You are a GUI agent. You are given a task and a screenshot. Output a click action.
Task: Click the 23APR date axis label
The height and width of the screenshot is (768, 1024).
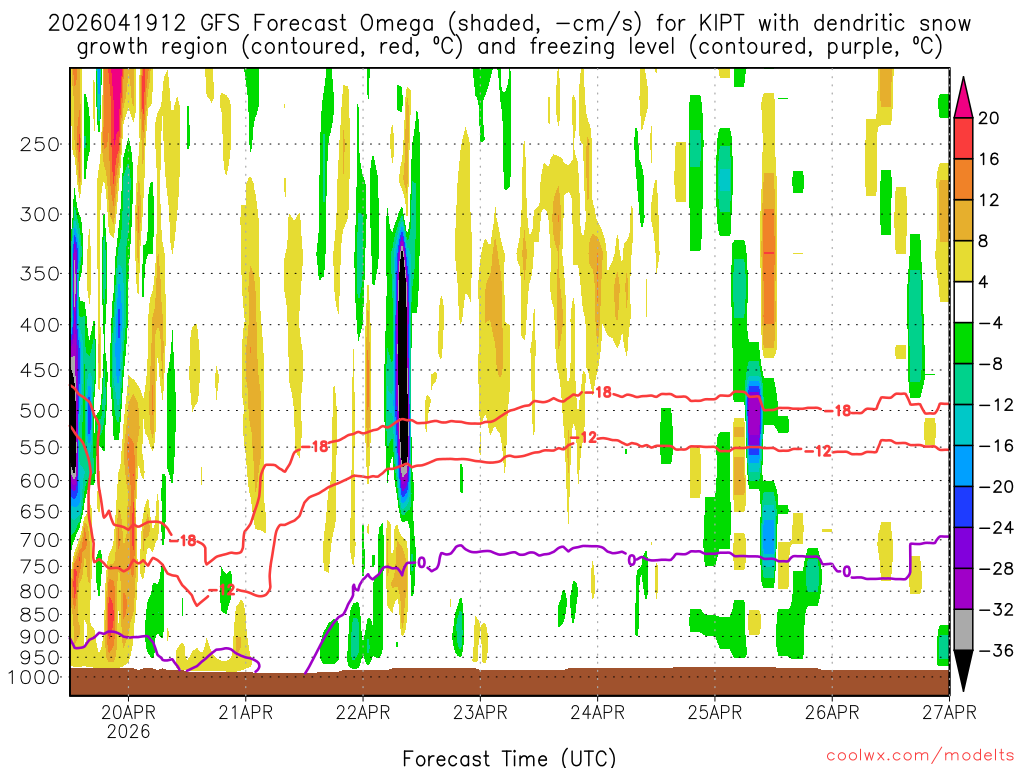click(x=480, y=712)
